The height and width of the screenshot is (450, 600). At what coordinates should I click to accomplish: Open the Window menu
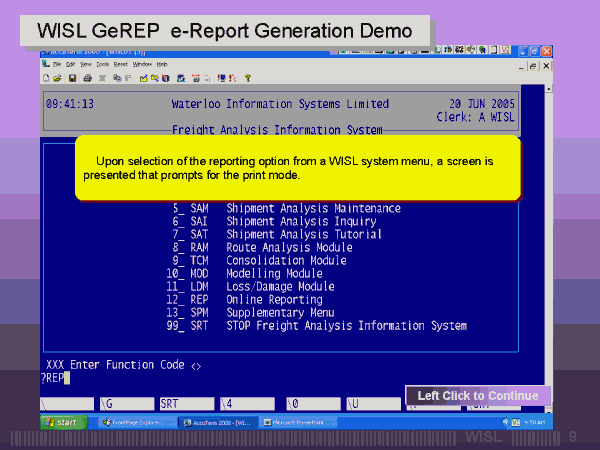pyautogui.click(x=142, y=64)
